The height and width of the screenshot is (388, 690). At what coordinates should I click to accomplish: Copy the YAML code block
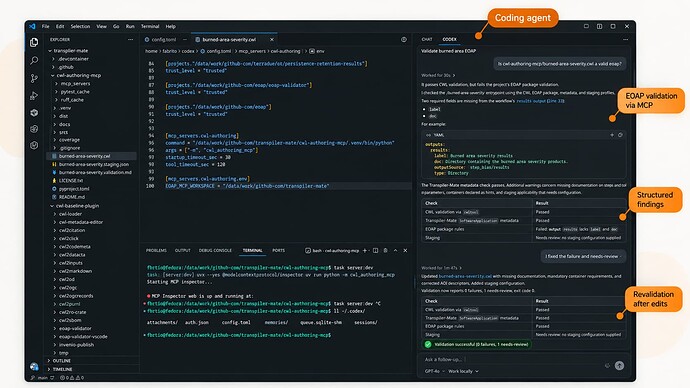point(620,135)
